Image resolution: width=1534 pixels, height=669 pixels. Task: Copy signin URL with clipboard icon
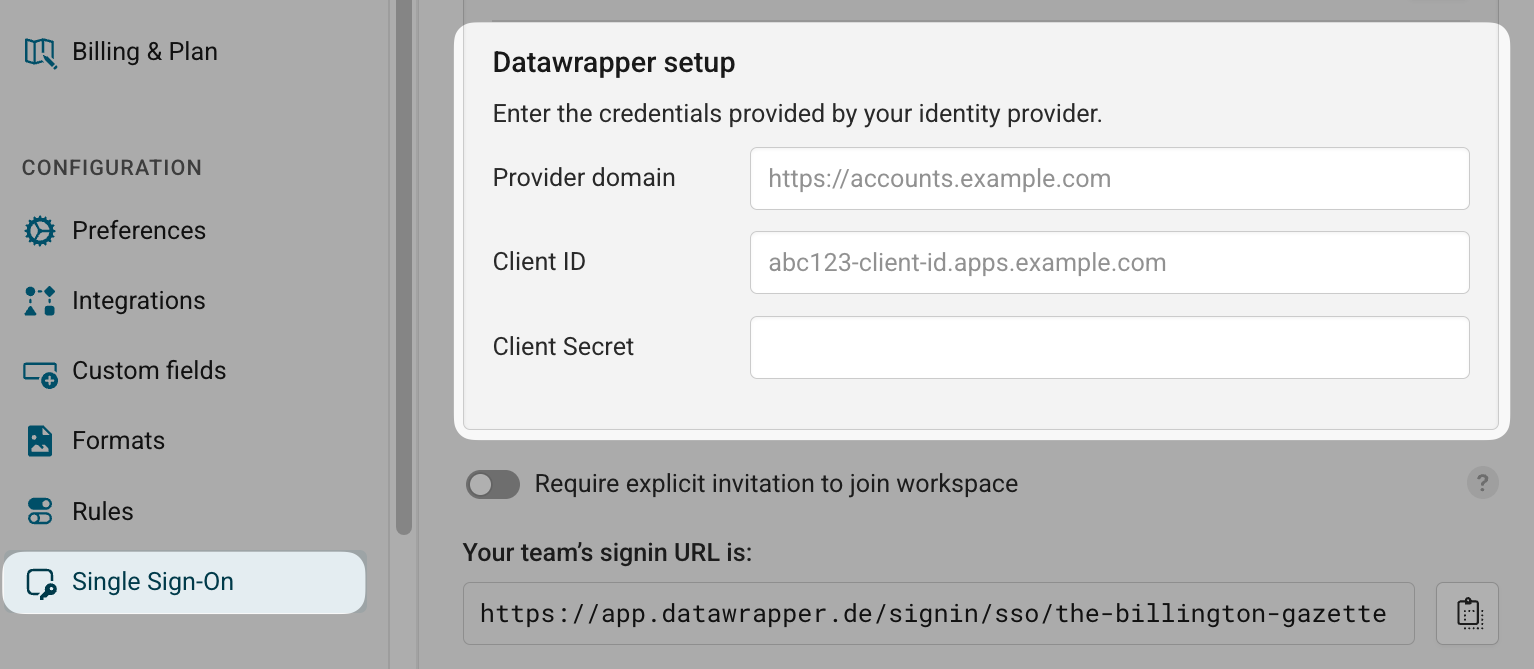click(1467, 613)
